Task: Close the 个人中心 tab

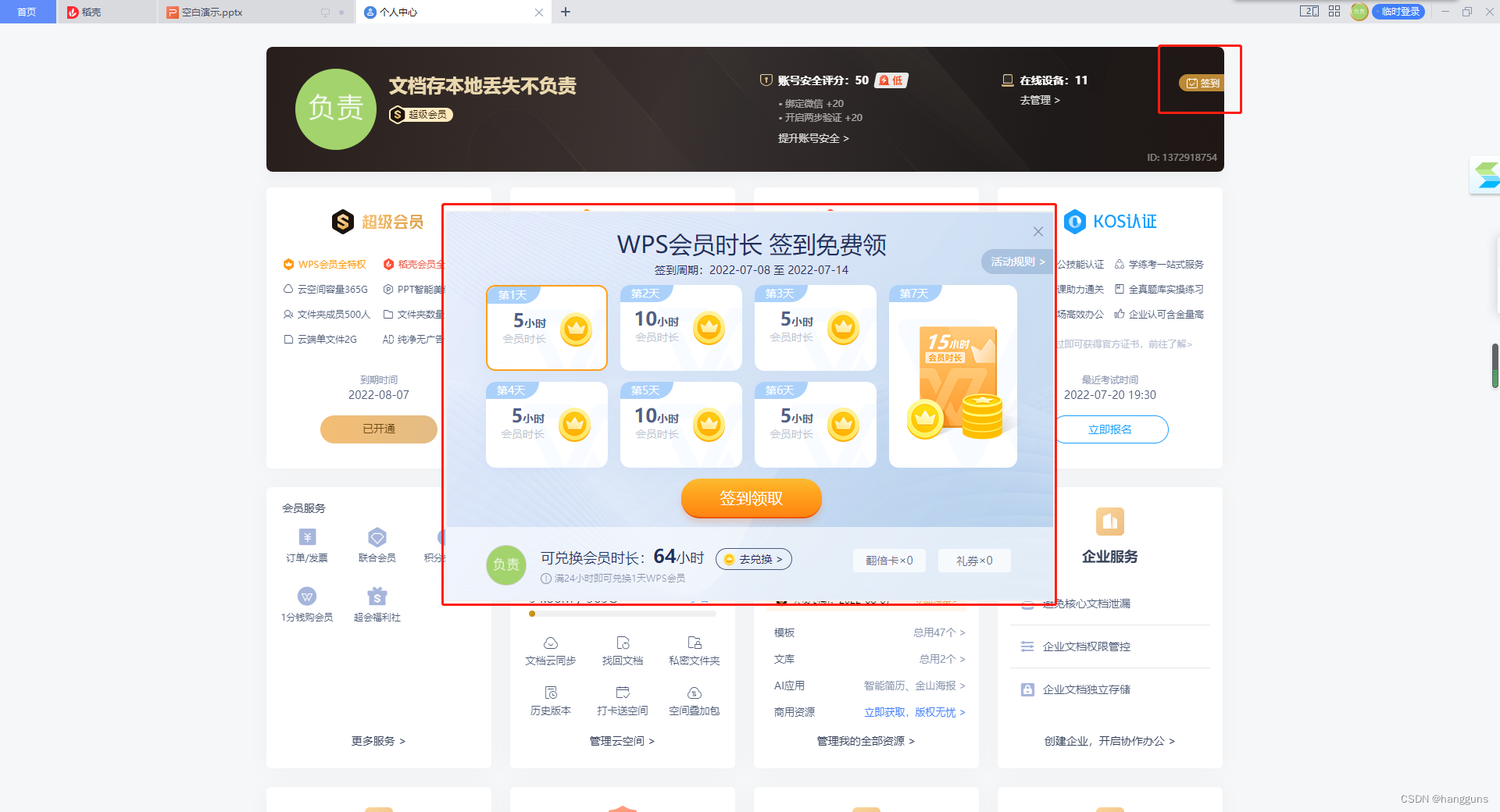Action: 539,12
